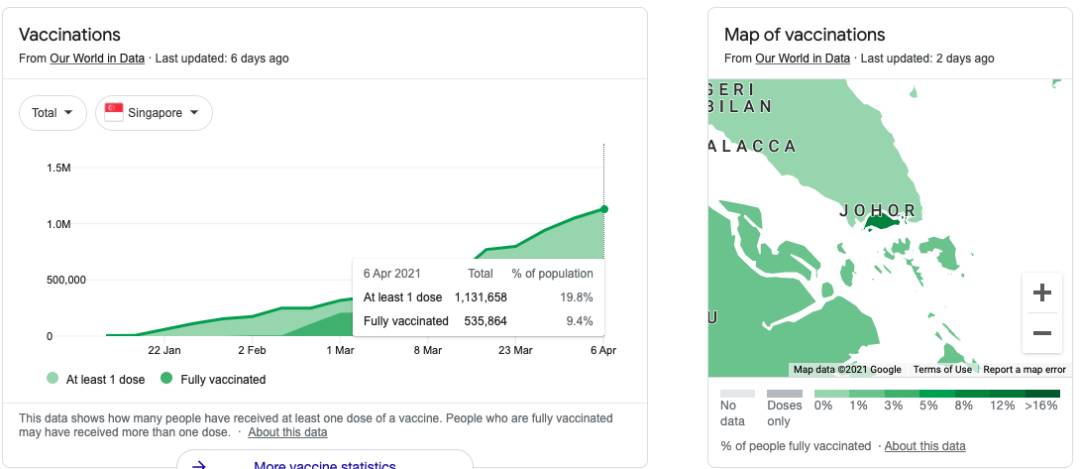This screenshot has height=469, width=1080.
Task: Open Our World in Data link under map
Action: (x=802, y=59)
